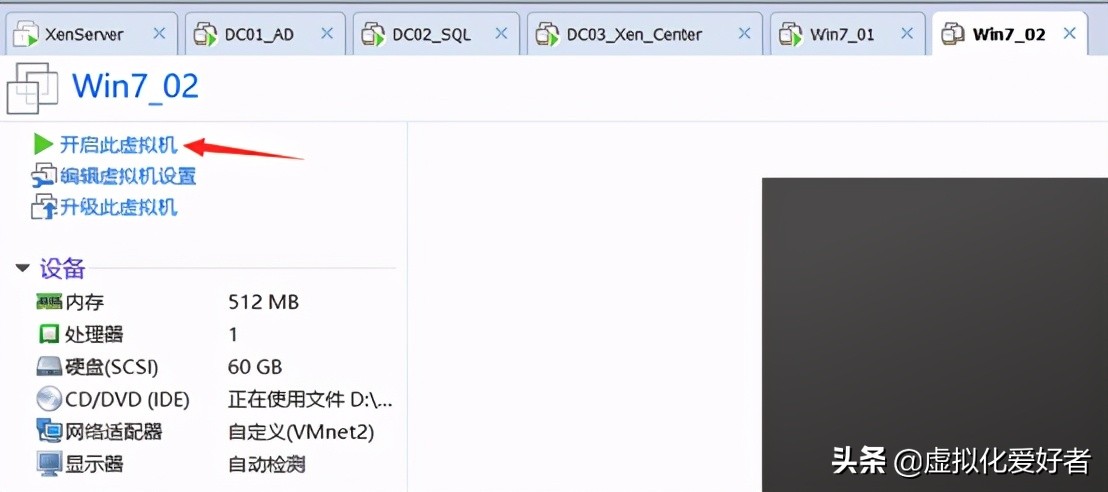This screenshot has width=1108, height=492.
Task: Close the DC01_AD tab
Action: [x=326, y=33]
